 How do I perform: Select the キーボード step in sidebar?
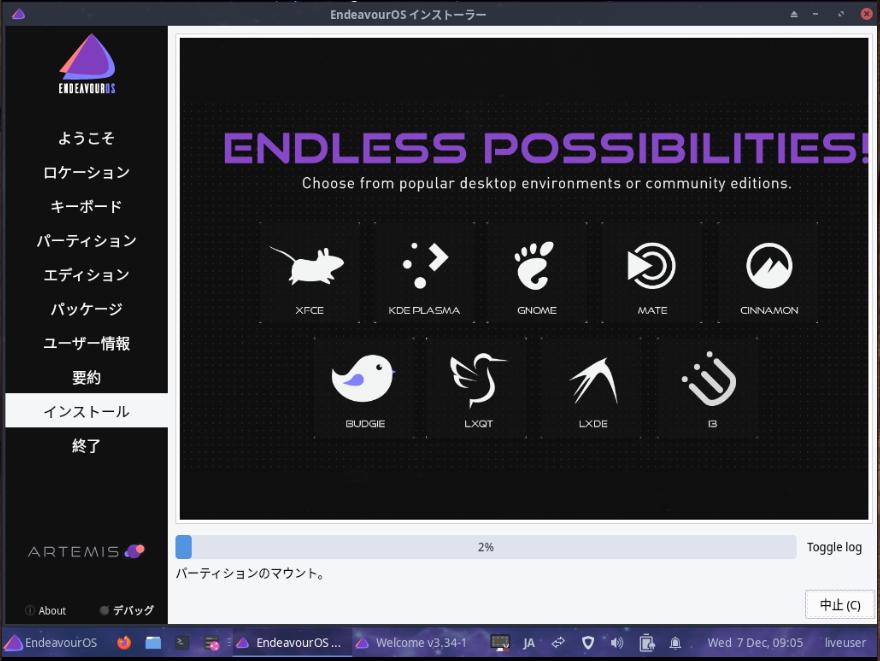click(86, 206)
